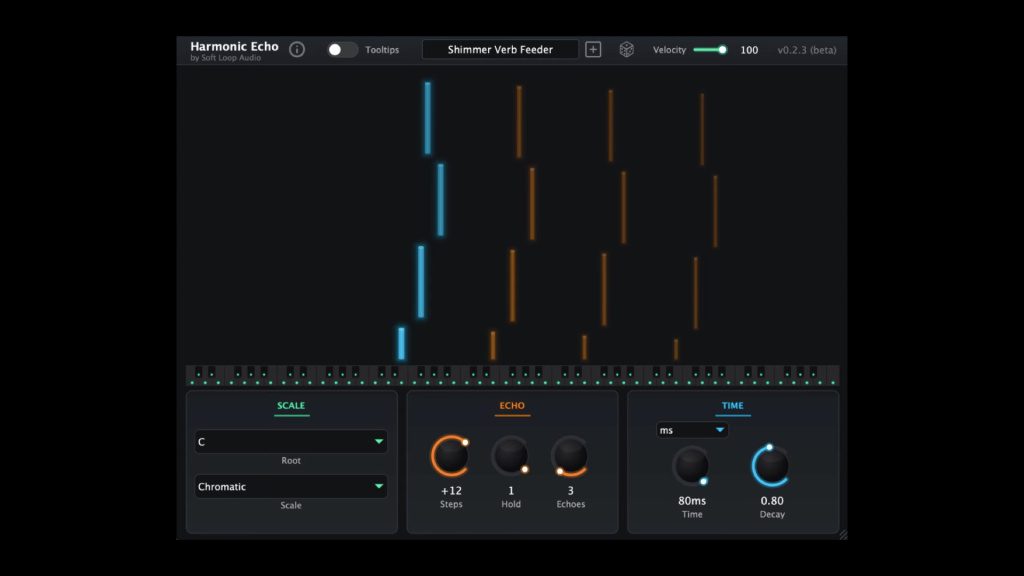Select the TIME section header
The width and height of the screenshot is (1024, 576).
point(733,406)
